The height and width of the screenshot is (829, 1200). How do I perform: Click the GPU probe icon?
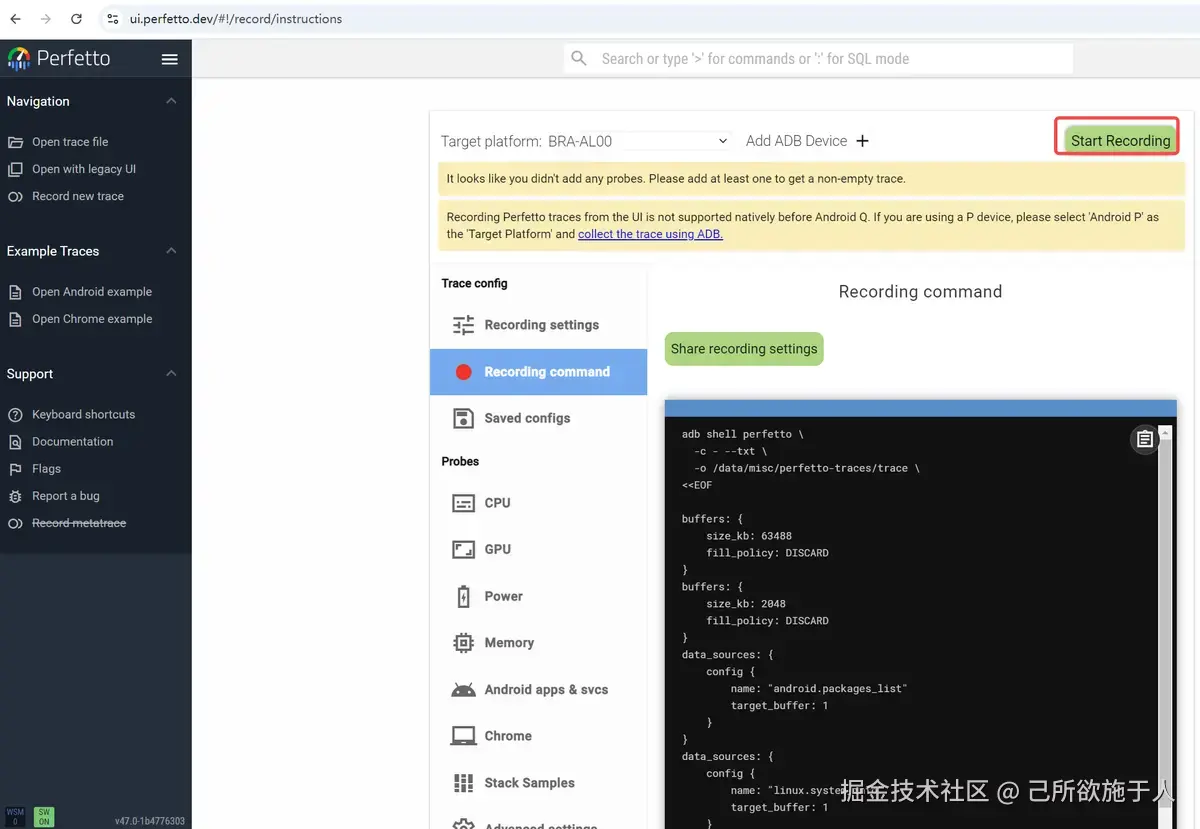coord(463,549)
